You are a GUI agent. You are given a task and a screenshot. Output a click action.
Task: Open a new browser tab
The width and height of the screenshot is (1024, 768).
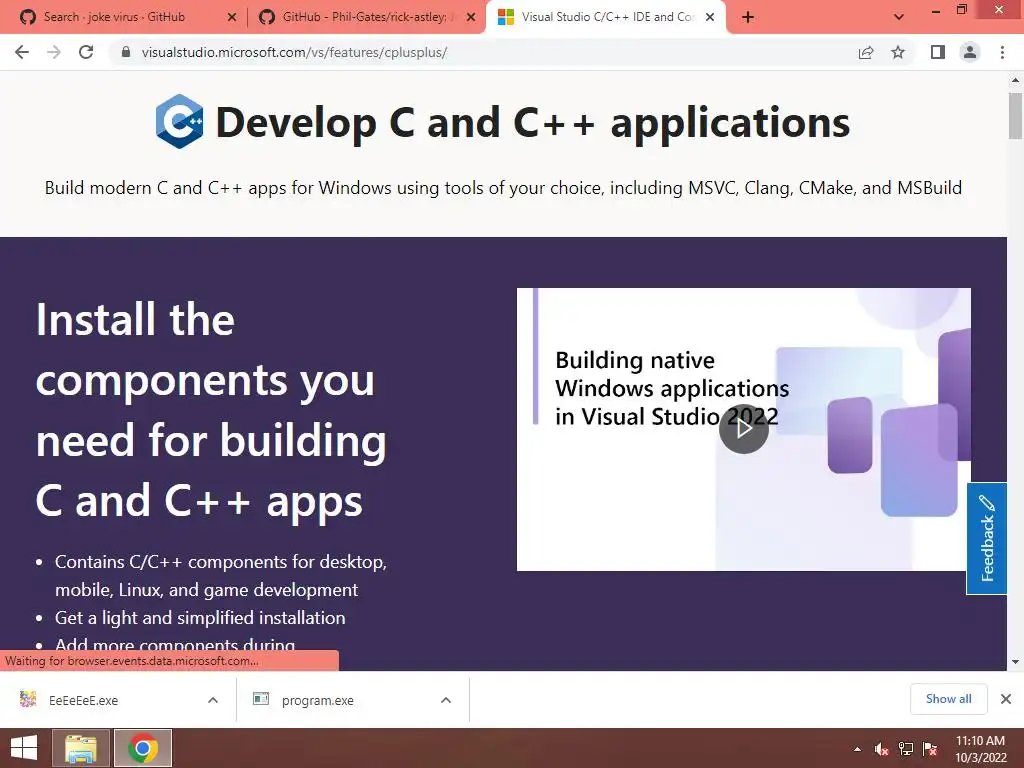coord(748,17)
